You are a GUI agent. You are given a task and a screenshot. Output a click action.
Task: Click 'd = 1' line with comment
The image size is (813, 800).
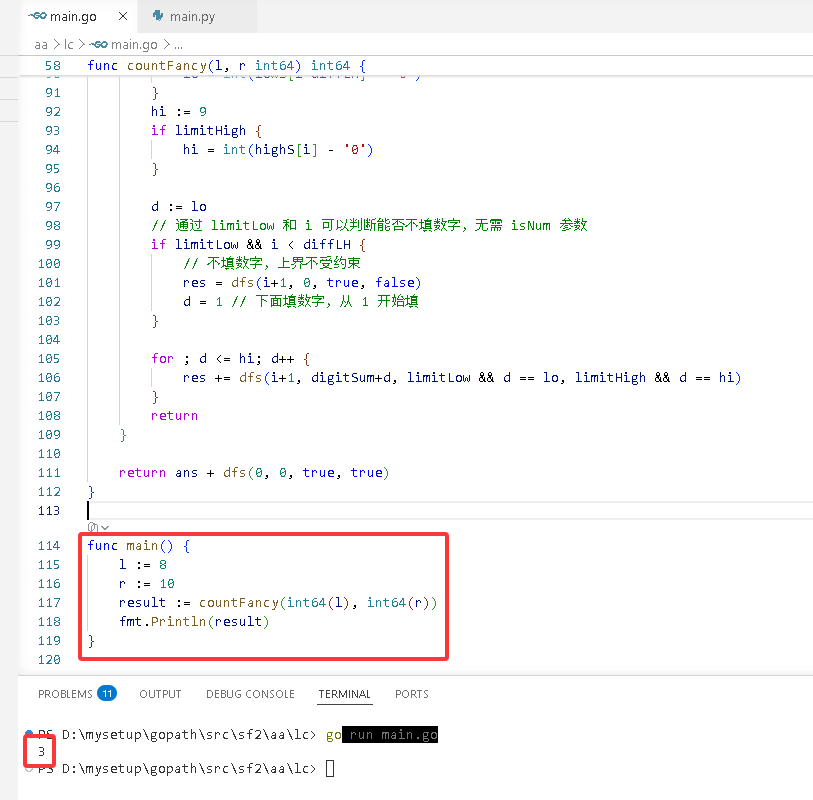coord(301,301)
